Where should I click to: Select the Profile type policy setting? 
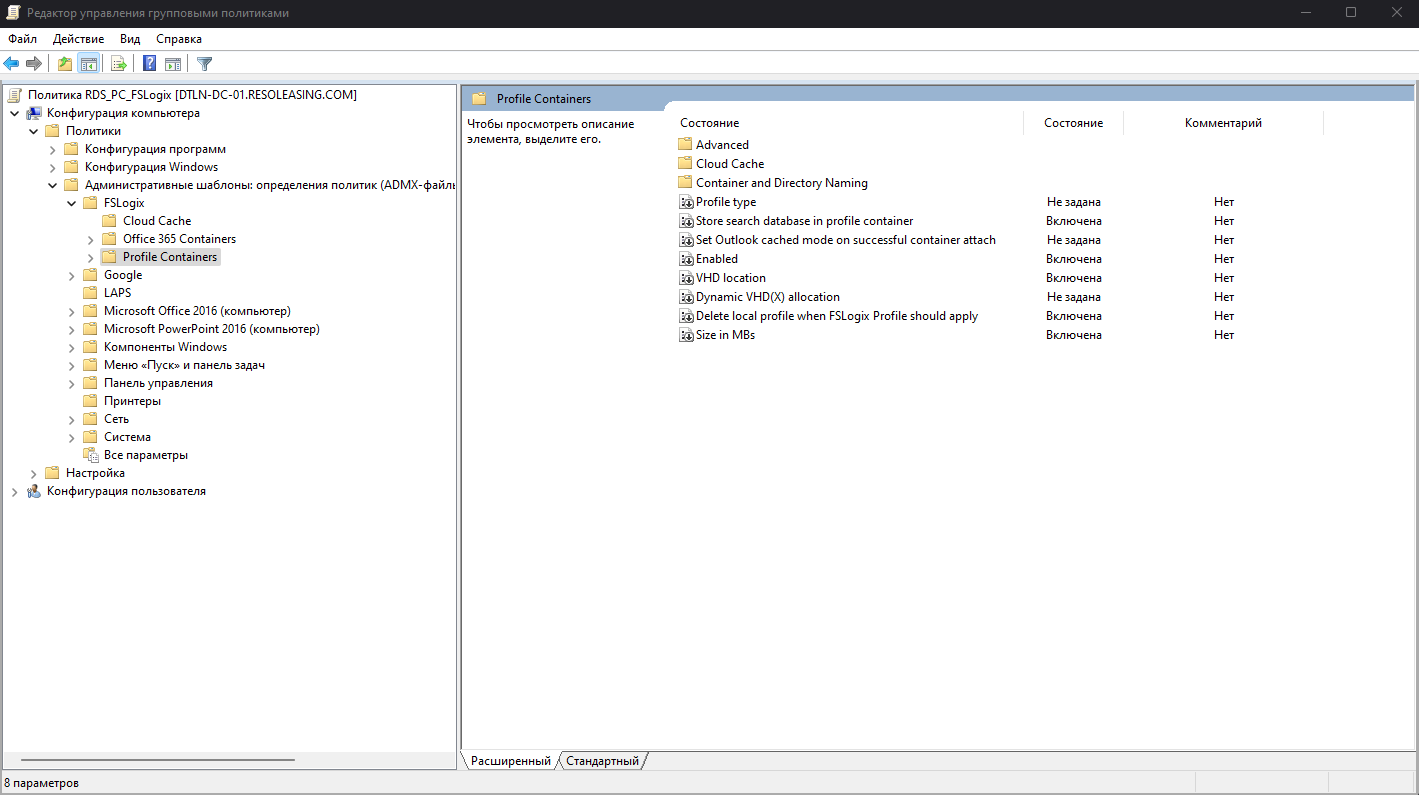coord(726,201)
